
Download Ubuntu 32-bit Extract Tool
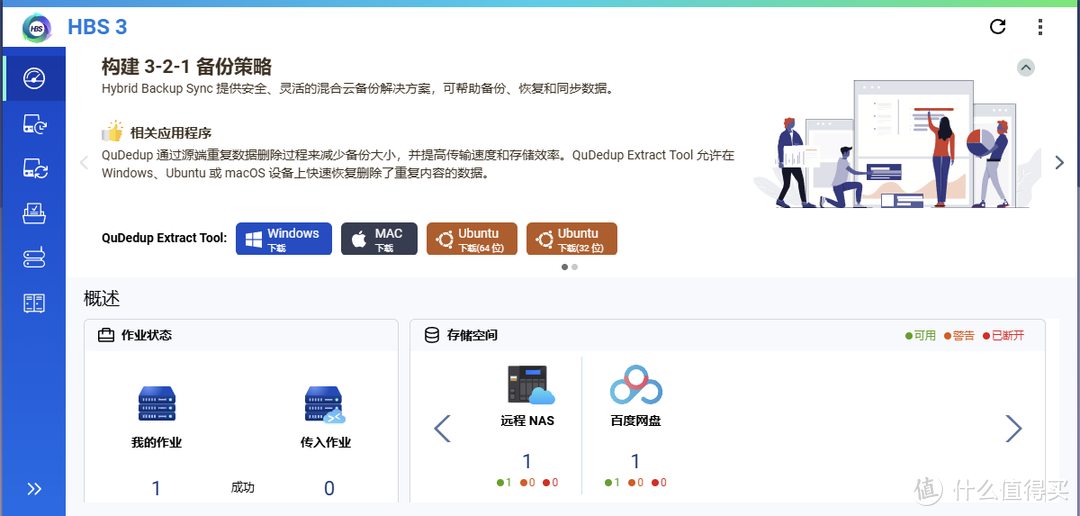click(572, 238)
